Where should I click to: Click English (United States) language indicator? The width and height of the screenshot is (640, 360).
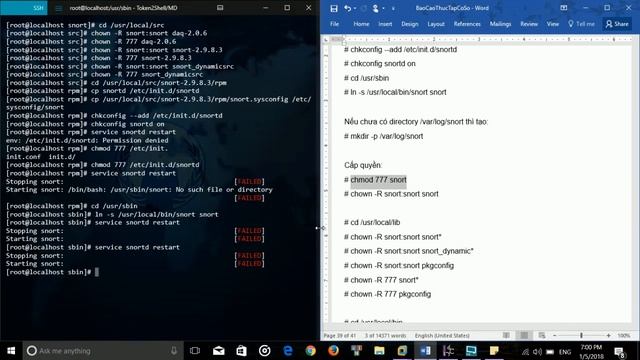click(442, 336)
